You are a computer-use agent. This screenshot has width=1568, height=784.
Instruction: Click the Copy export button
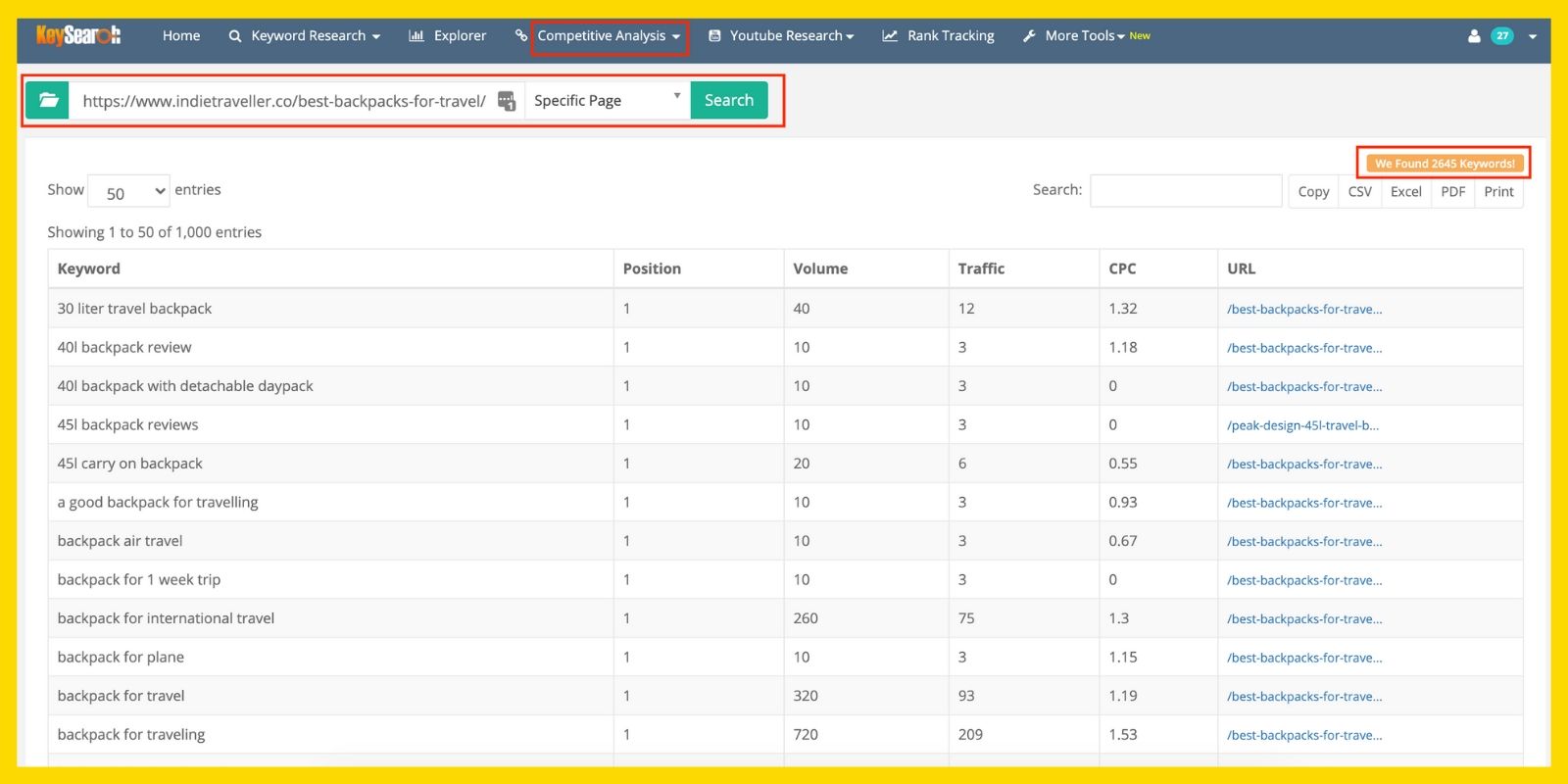[x=1313, y=192]
